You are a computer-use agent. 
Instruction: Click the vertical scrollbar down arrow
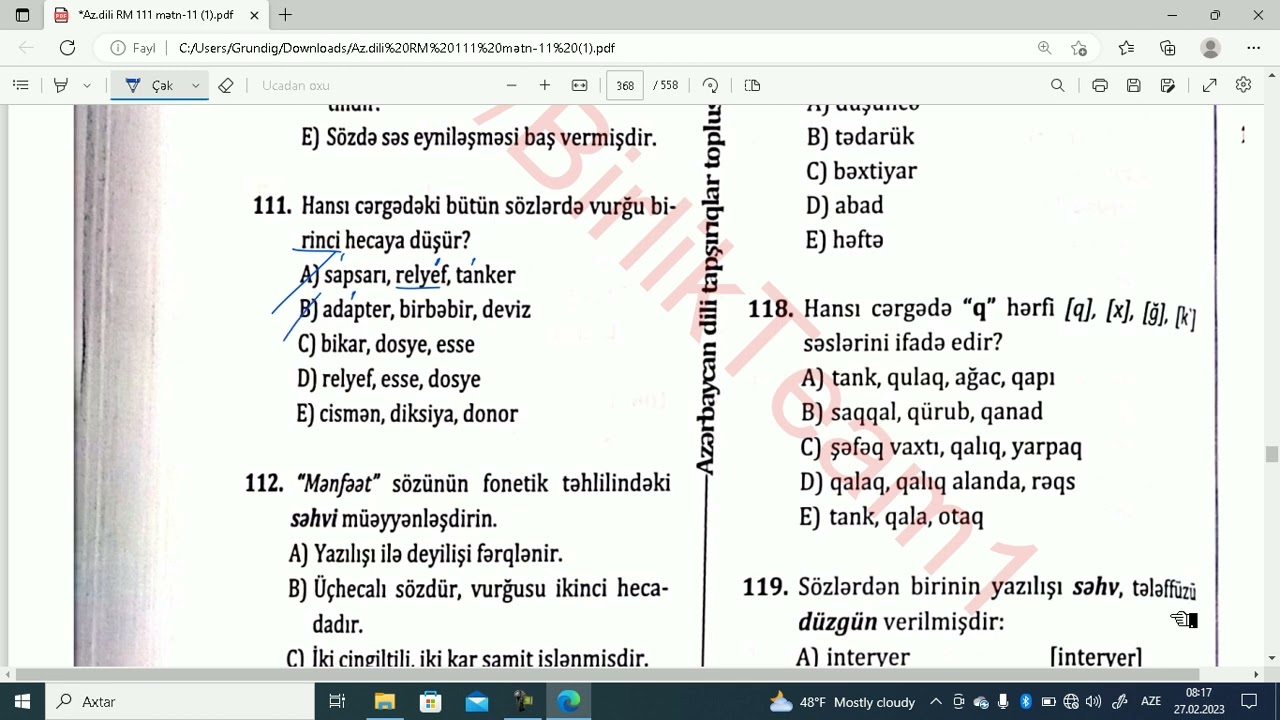(x=1272, y=659)
